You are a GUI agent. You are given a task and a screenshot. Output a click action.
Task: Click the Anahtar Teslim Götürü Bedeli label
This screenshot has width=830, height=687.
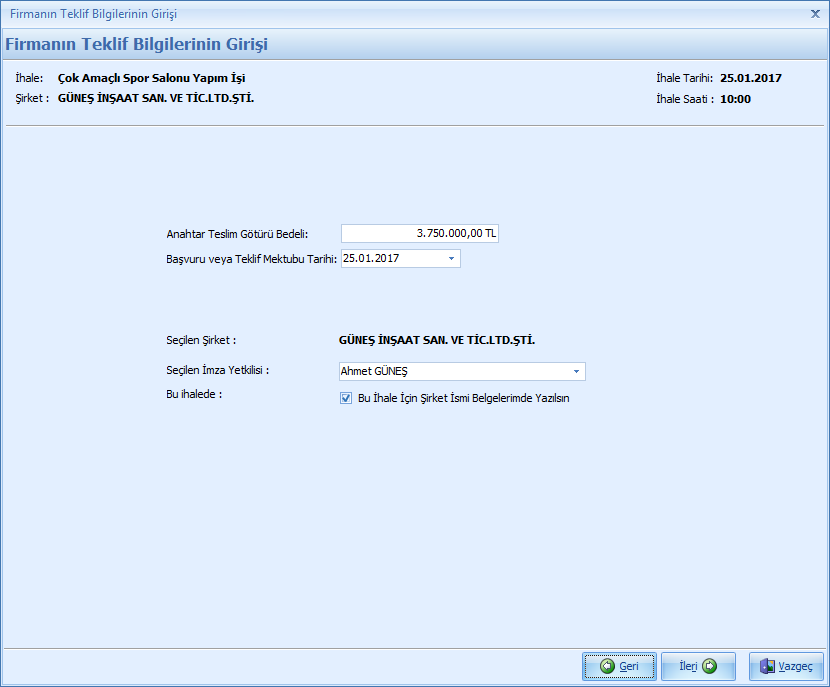coord(237,234)
